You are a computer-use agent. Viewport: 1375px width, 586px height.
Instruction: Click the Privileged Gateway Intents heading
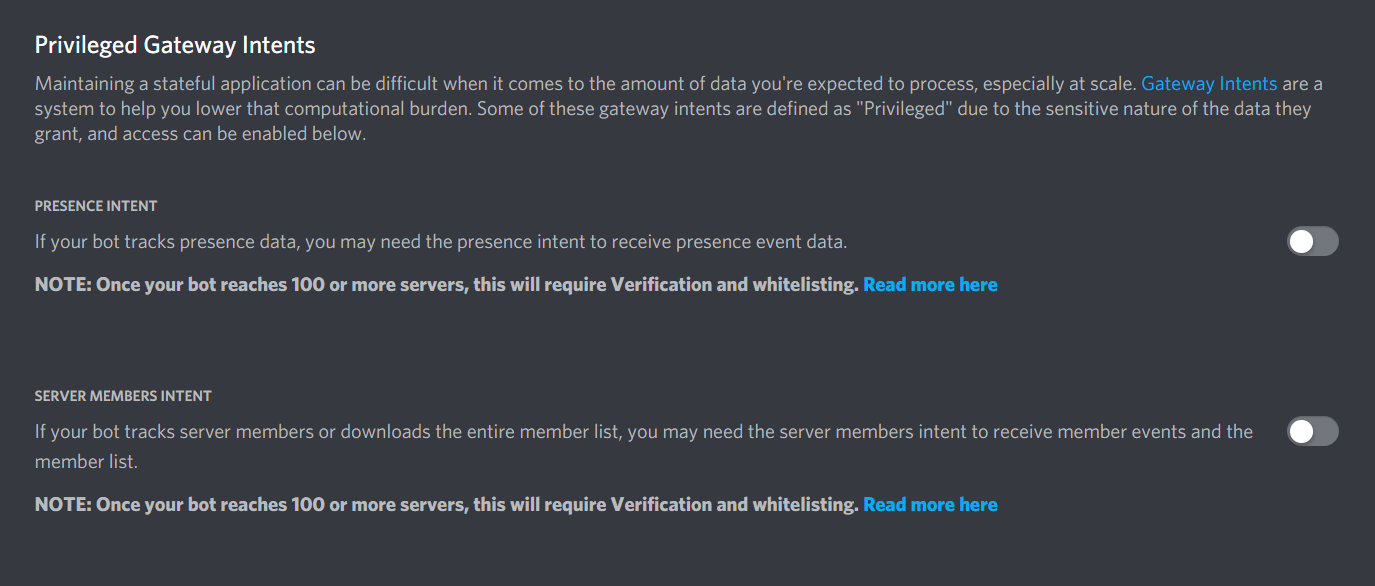tap(175, 45)
